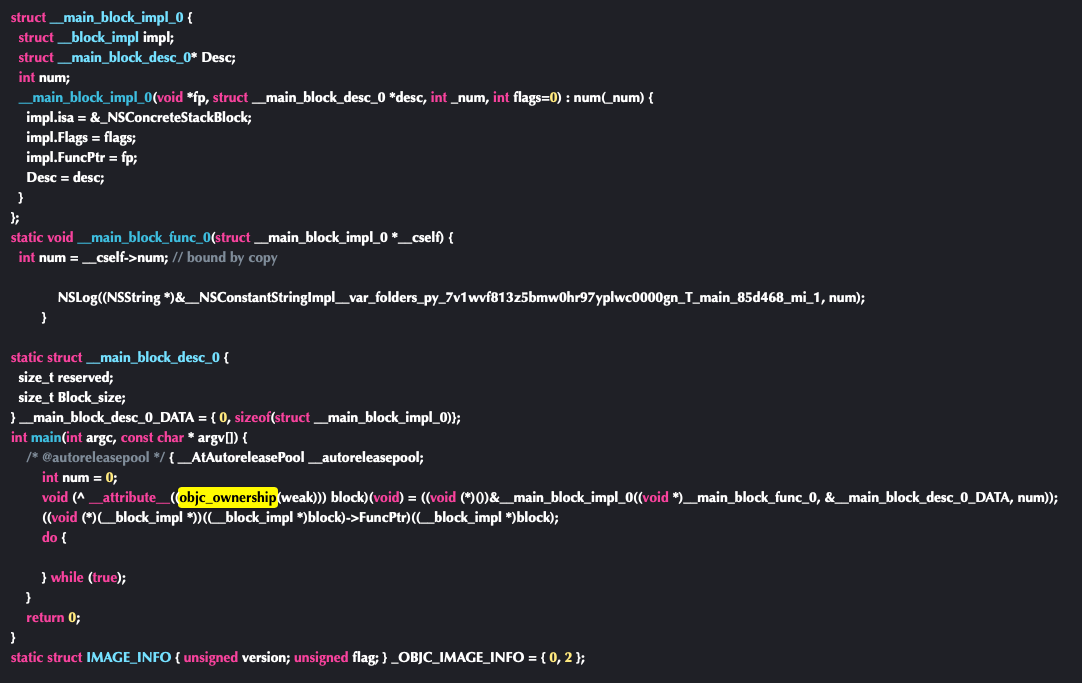Click the "static void" keywords
The image size is (1082, 683).
click(x=41, y=237)
